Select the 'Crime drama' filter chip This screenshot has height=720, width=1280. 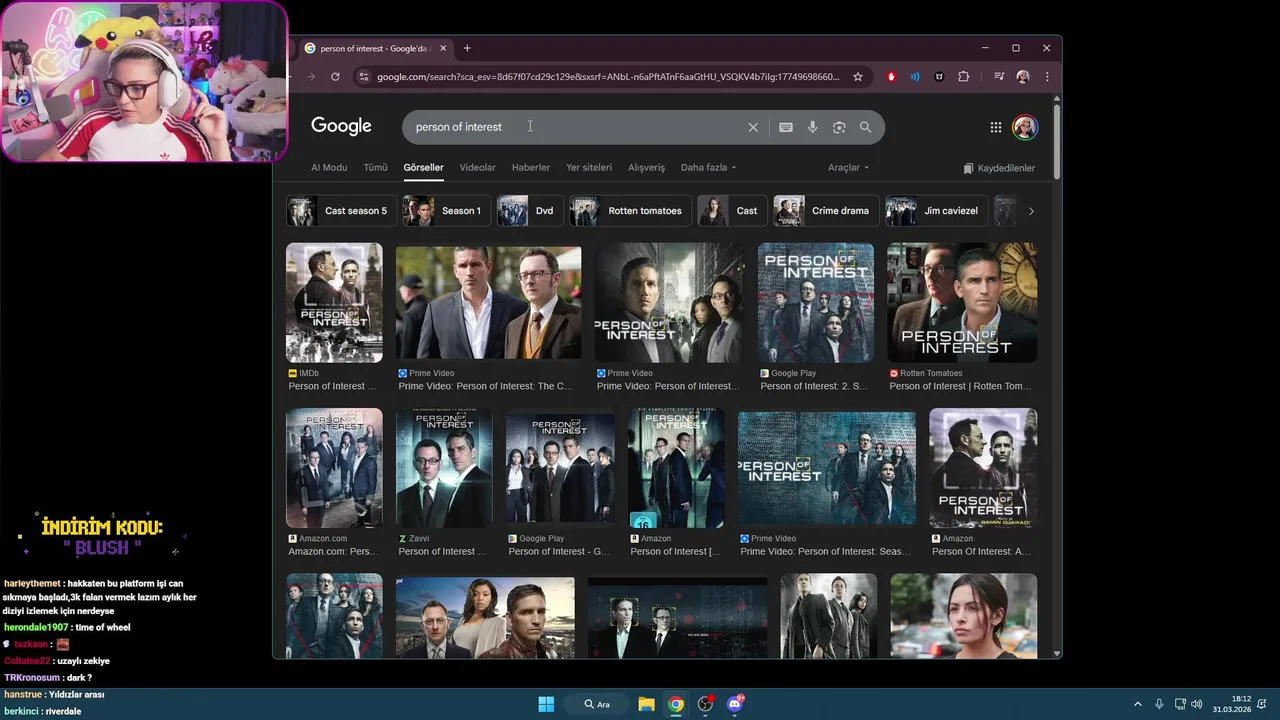826,211
